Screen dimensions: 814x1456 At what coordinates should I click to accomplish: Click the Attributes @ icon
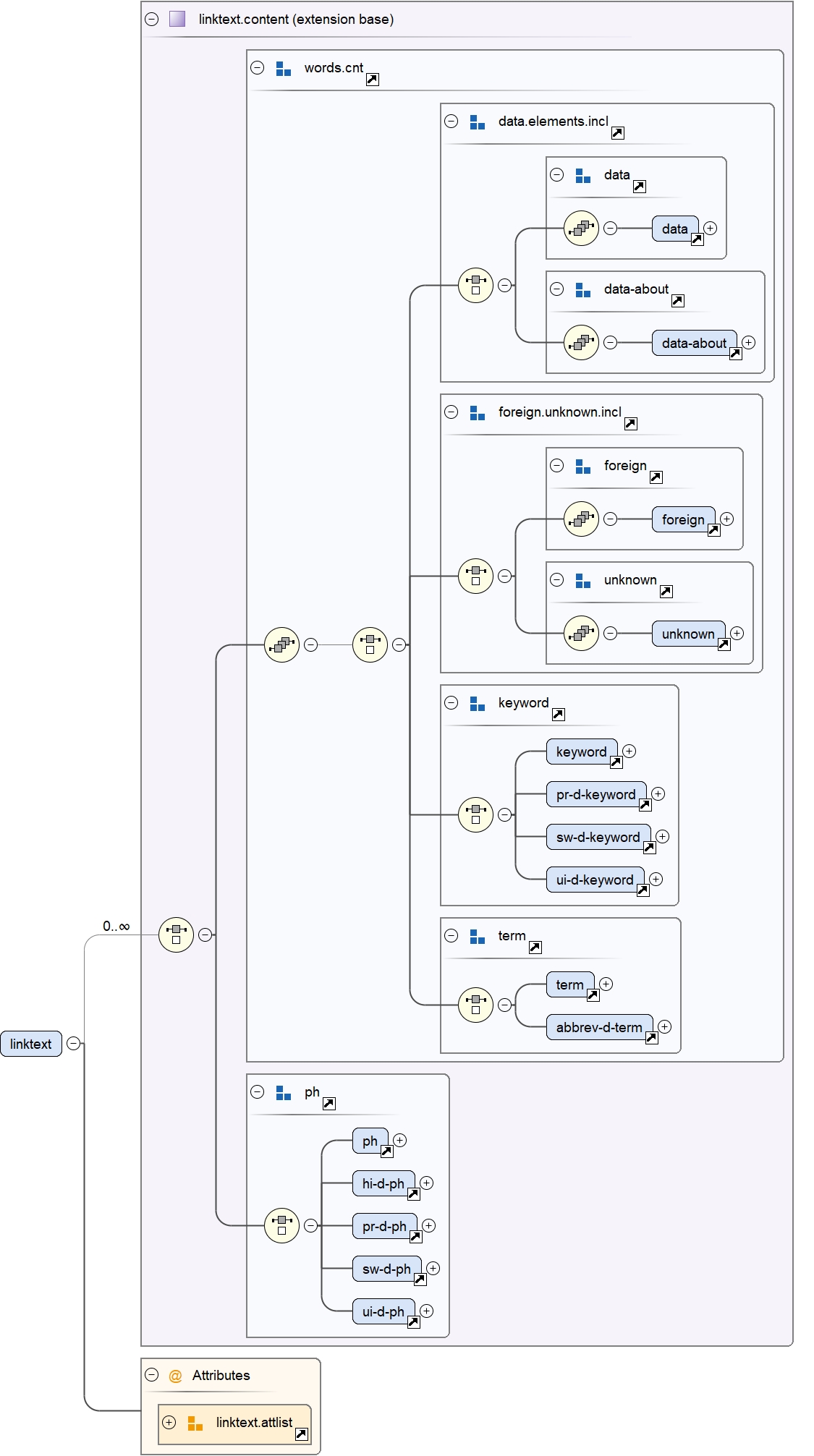pyautogui.click(x=175, y=1376)
